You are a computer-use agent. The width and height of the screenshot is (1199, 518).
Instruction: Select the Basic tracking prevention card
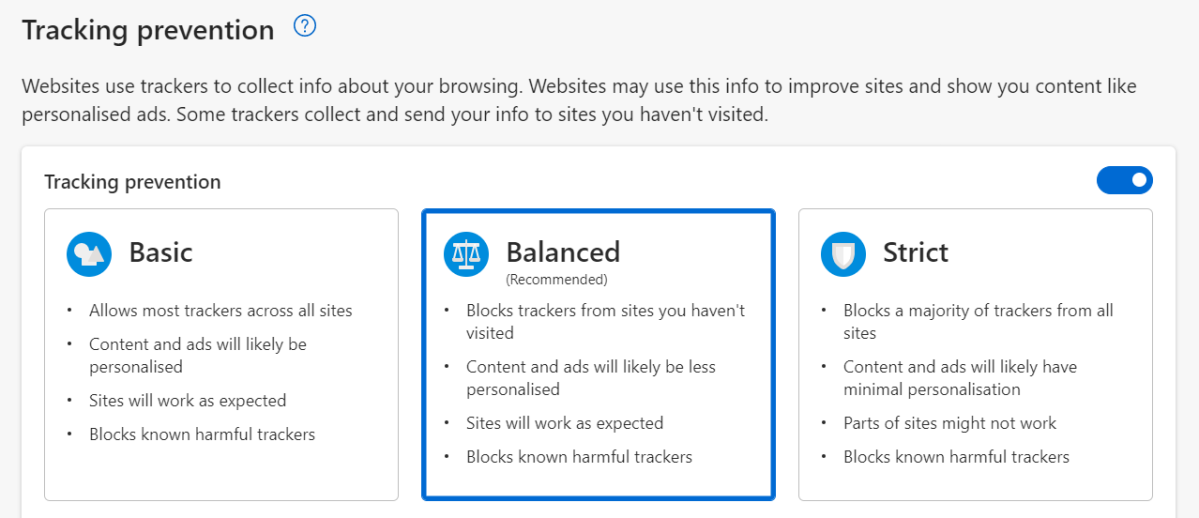point(221,354)
